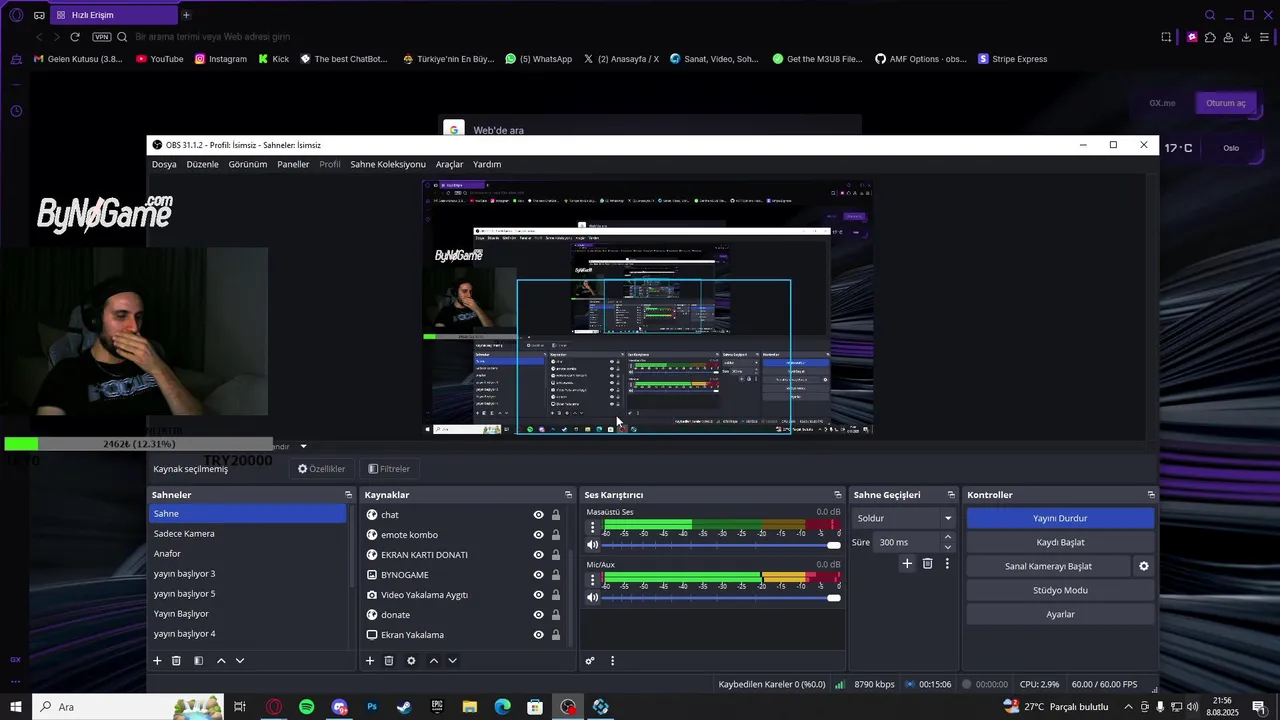Viewport: 1280px width, 720px height.
Task: Add a scene transition with the plus icon
Action: point(907,564)
